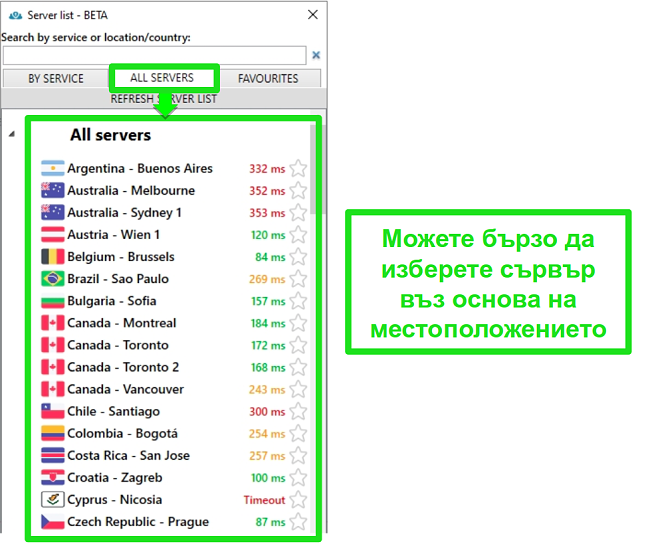Select Australia - Sydney 1 server

tap(124, 213)
